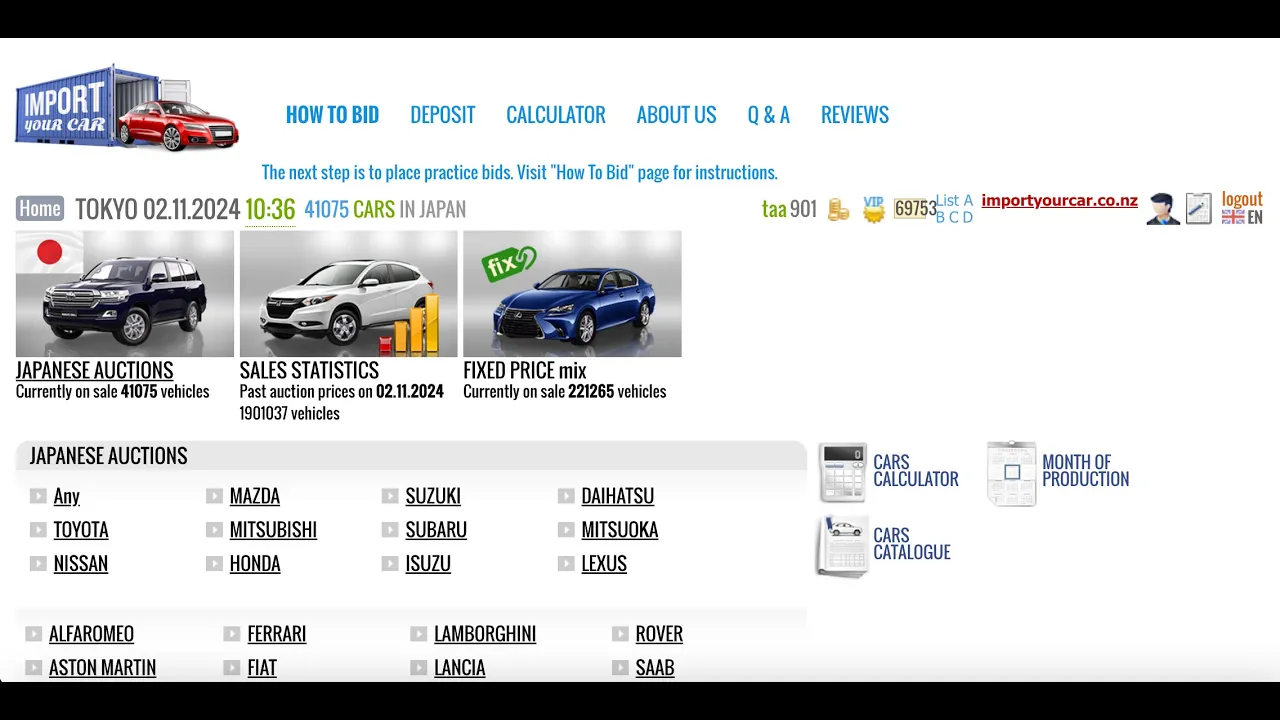Screen dimensions: 1280x720
Task: Click the arrow bullet beside FERRARI
Action: (x=232, y=634)
